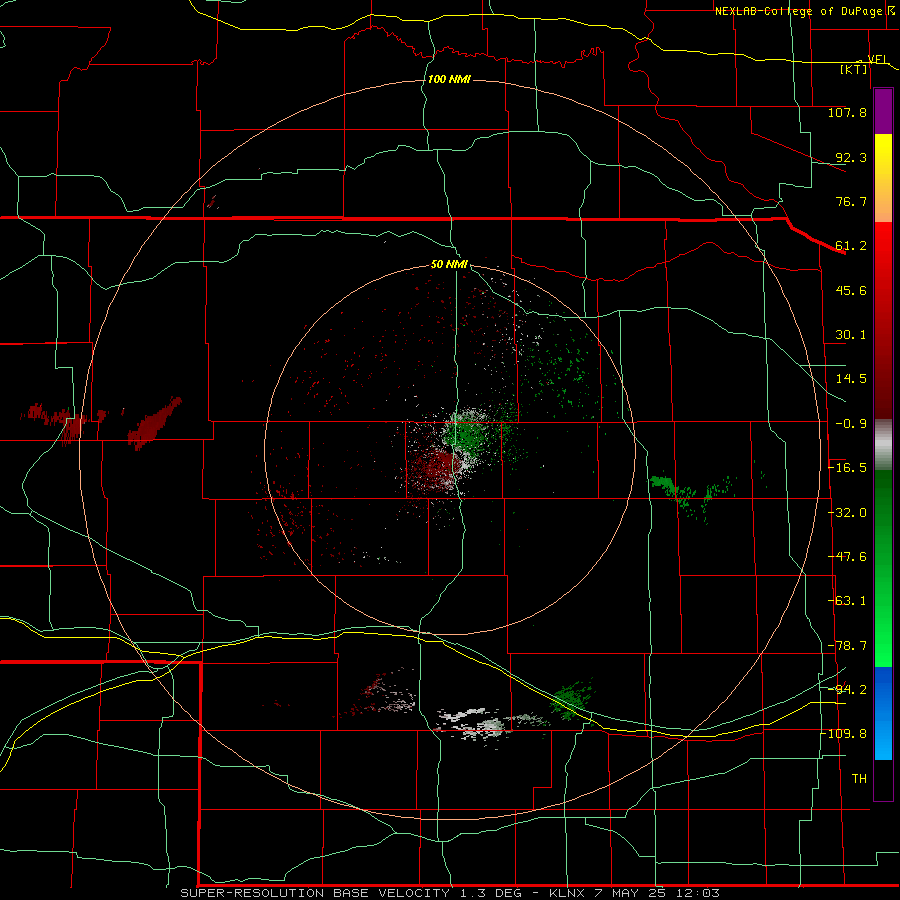Select the -32.0 scale value
900x900 pixels.
tap(847, 513)
